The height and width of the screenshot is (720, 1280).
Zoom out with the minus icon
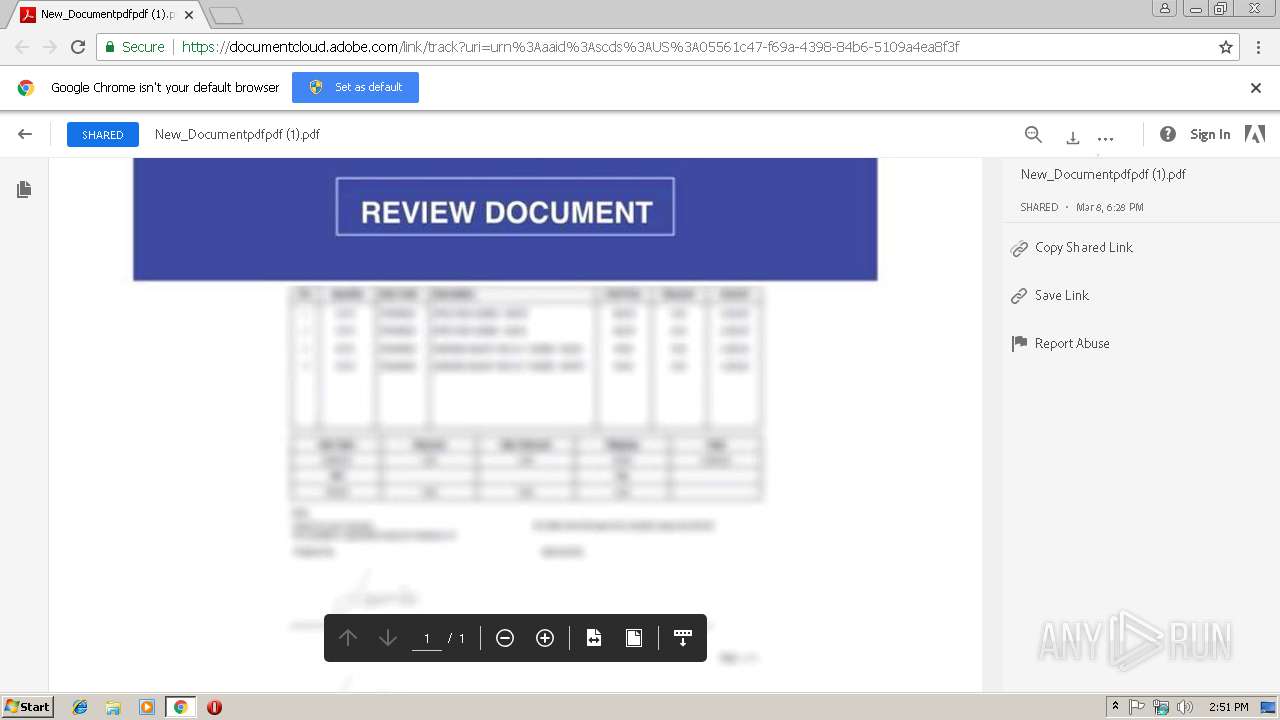pos(505,638)
